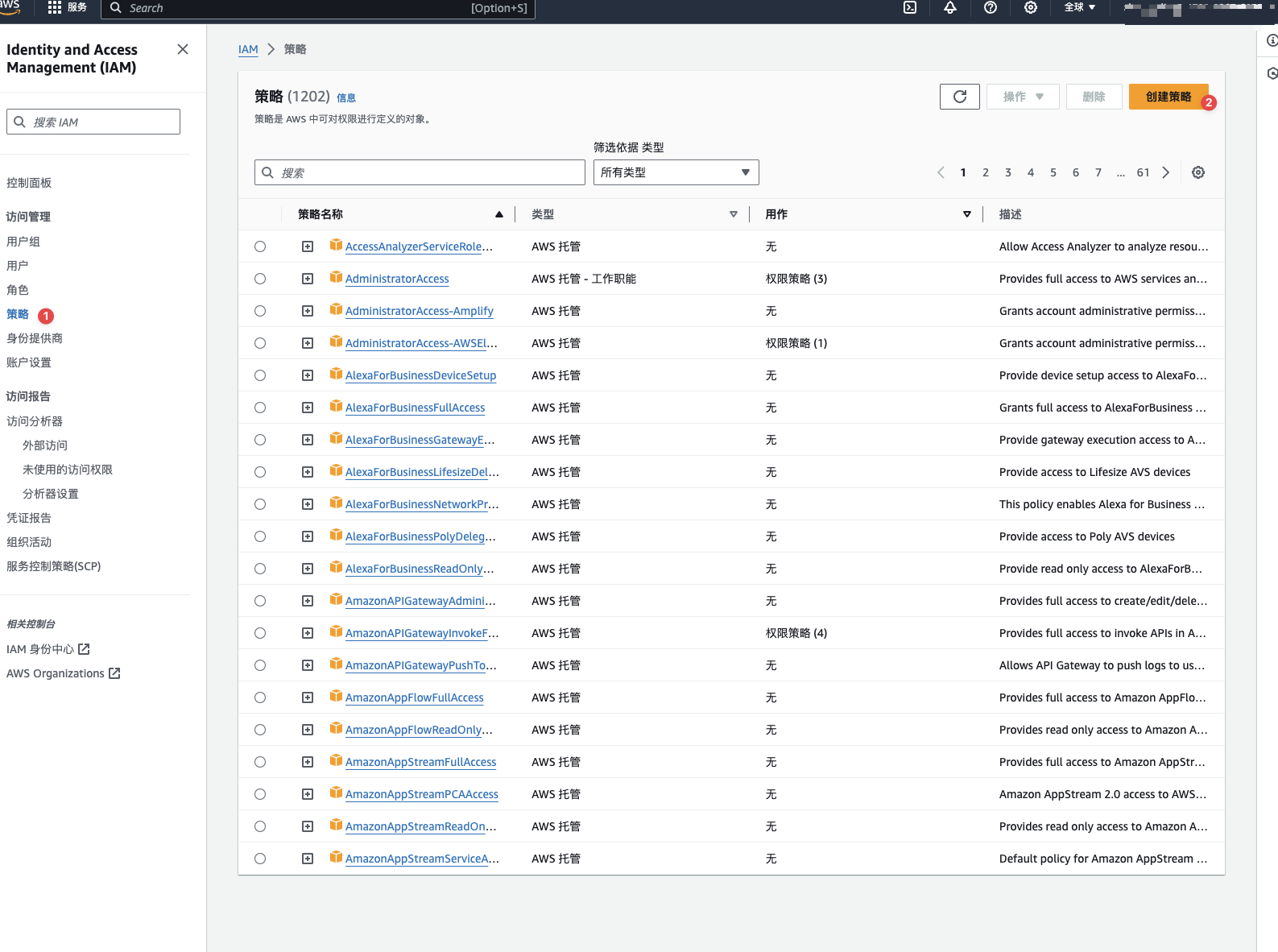This screenshot has height=952, width=1278.
Task: Select the AdministratorAccess radio button
Action: [260, 279]
